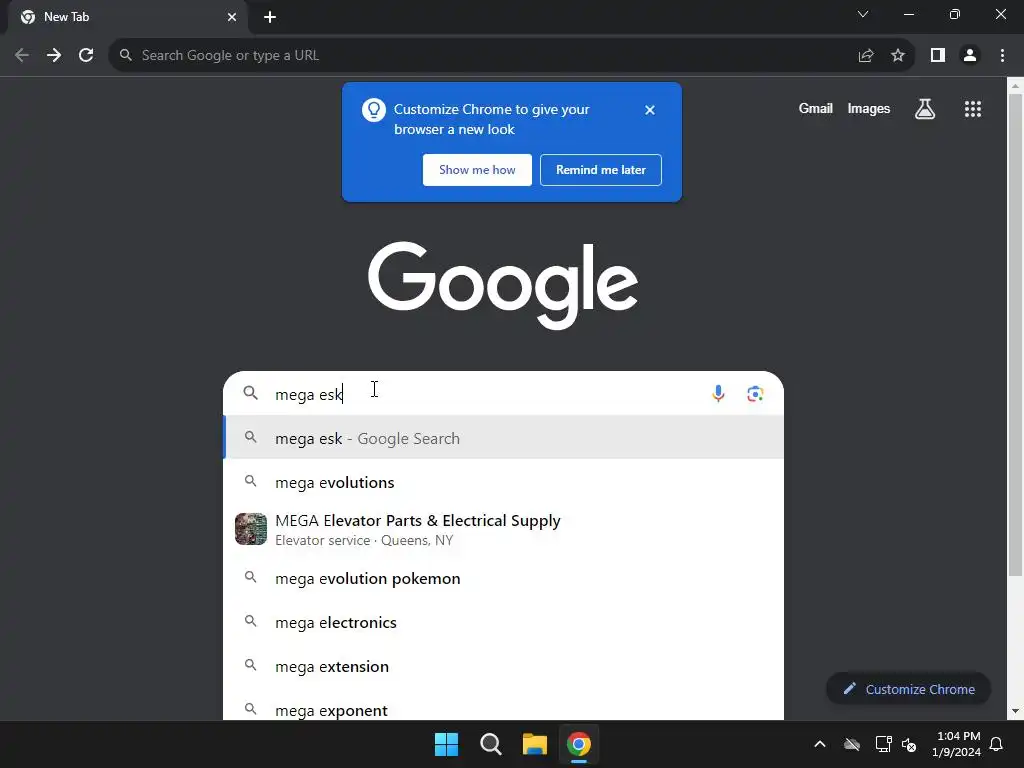Open Search Labs flask icon

click(x=925, y=109)
